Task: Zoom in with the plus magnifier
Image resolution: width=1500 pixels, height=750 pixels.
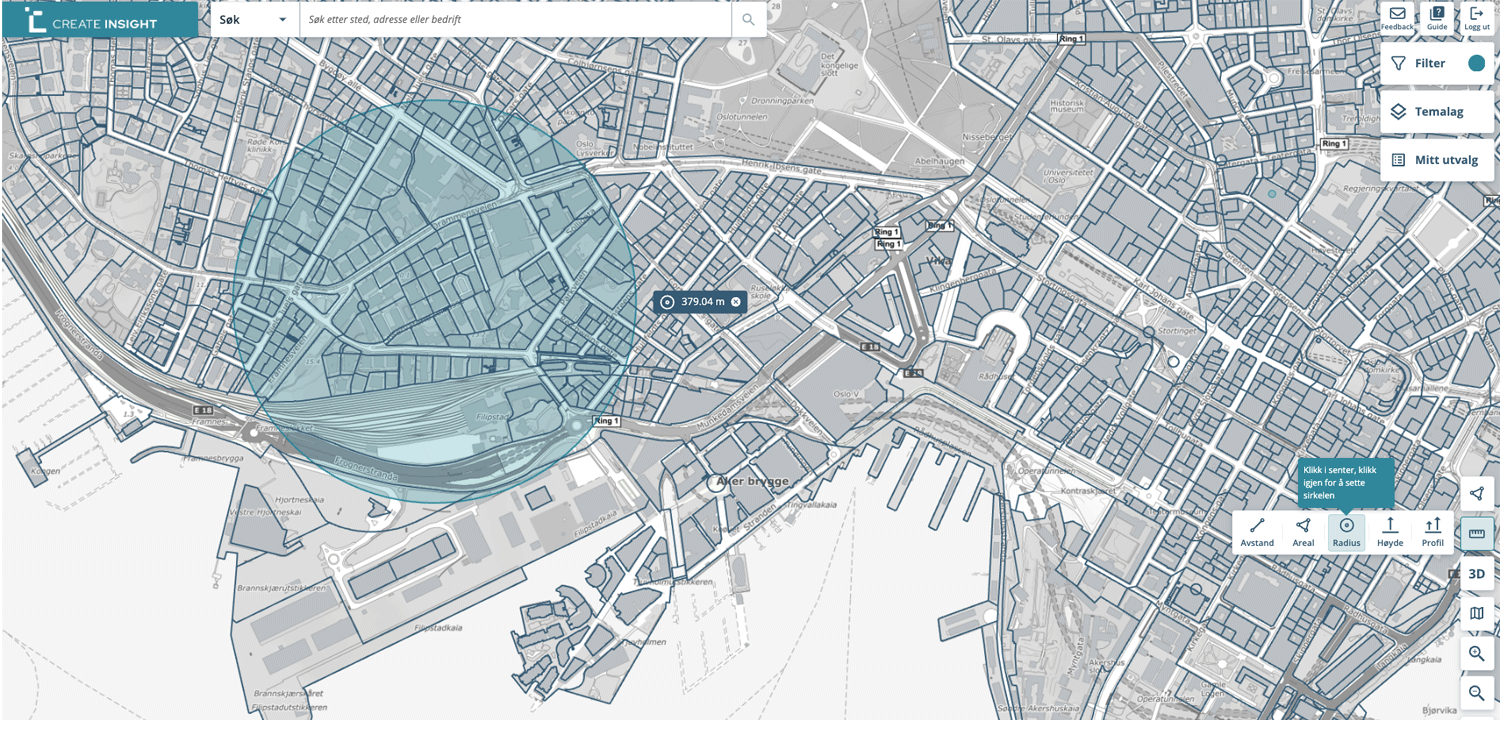Action: (x=1477, y=654)
